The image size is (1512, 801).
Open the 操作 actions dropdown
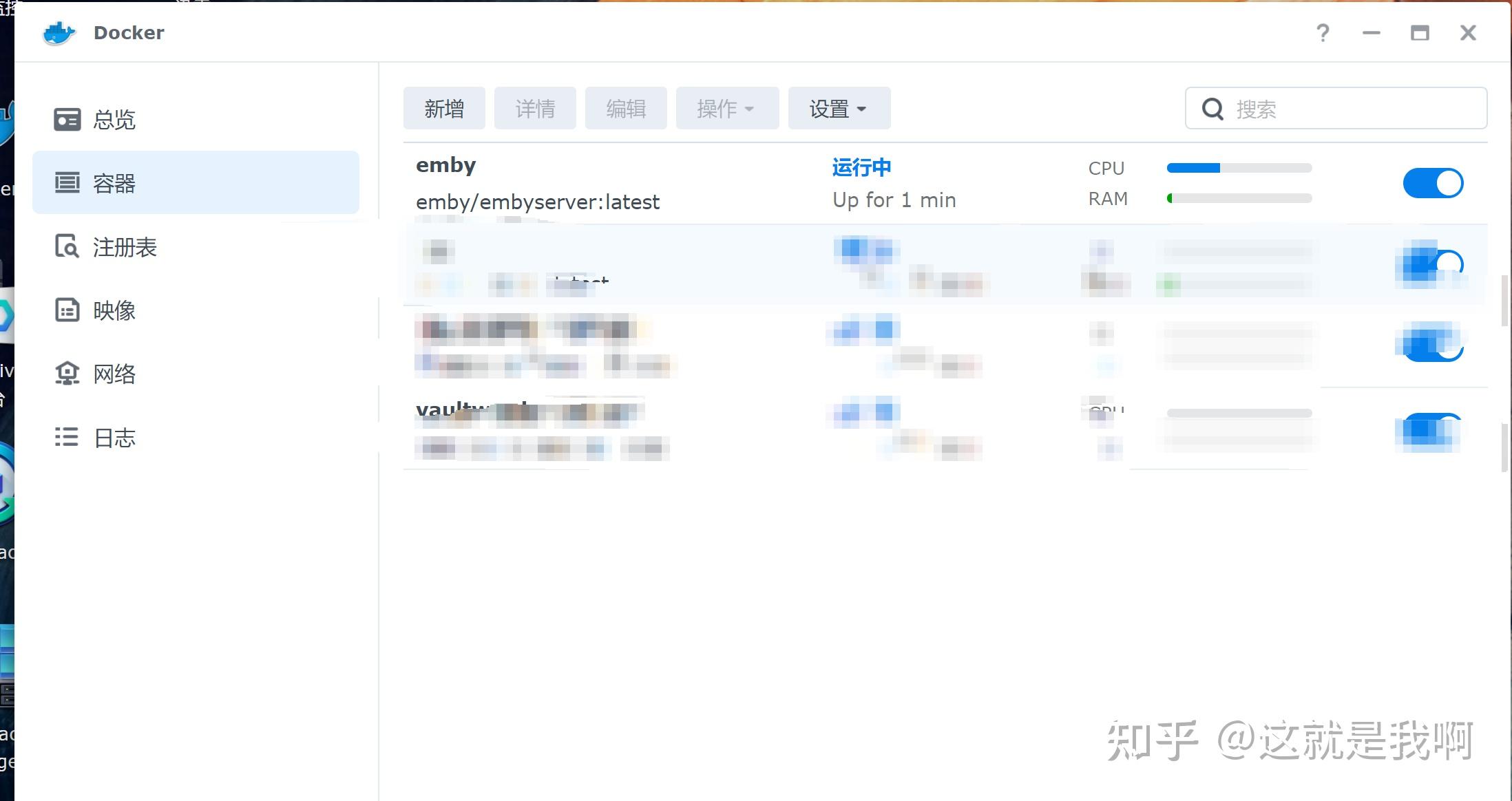pyautogui.click(x=719, y=107)
